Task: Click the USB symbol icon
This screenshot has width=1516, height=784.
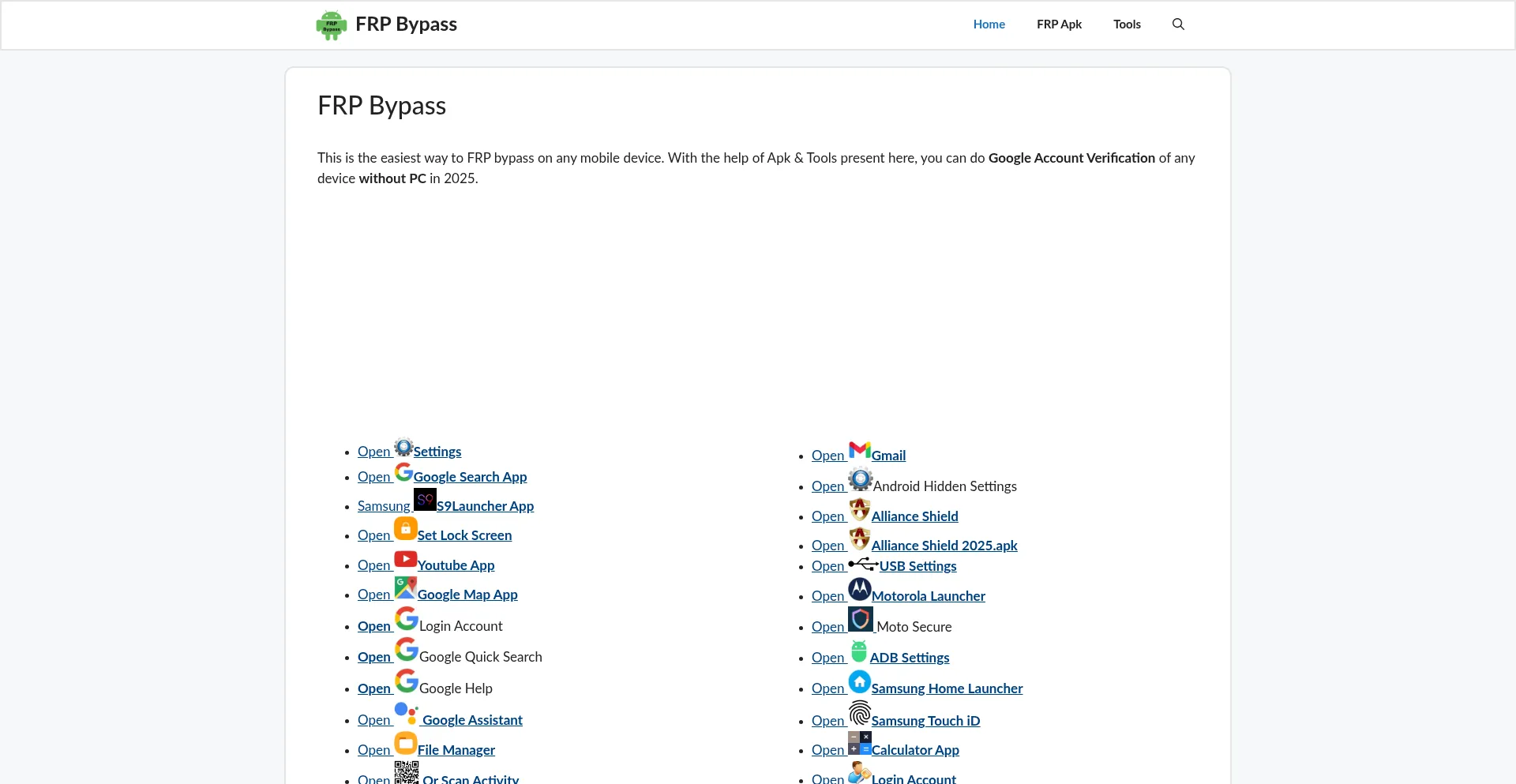Action: pos(864,564)
